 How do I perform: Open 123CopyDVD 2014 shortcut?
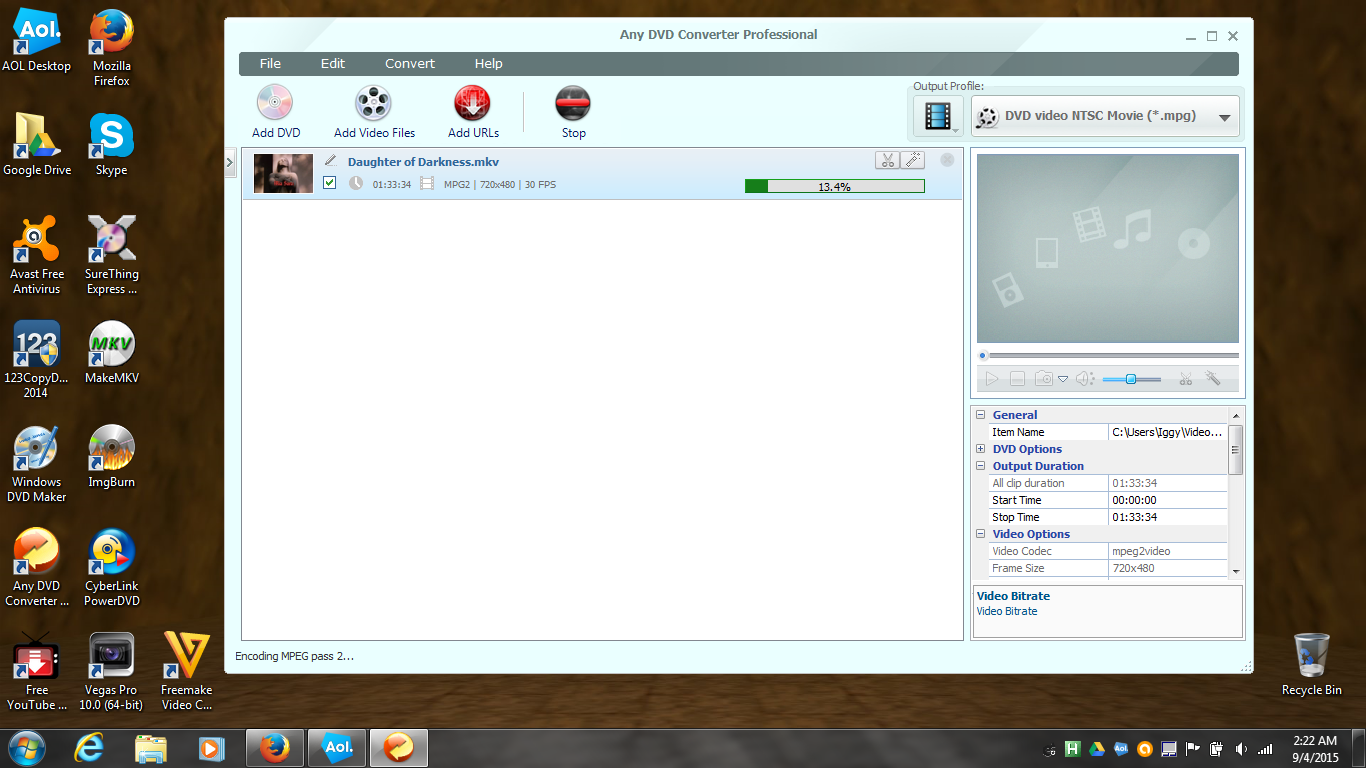pos(36,360)
